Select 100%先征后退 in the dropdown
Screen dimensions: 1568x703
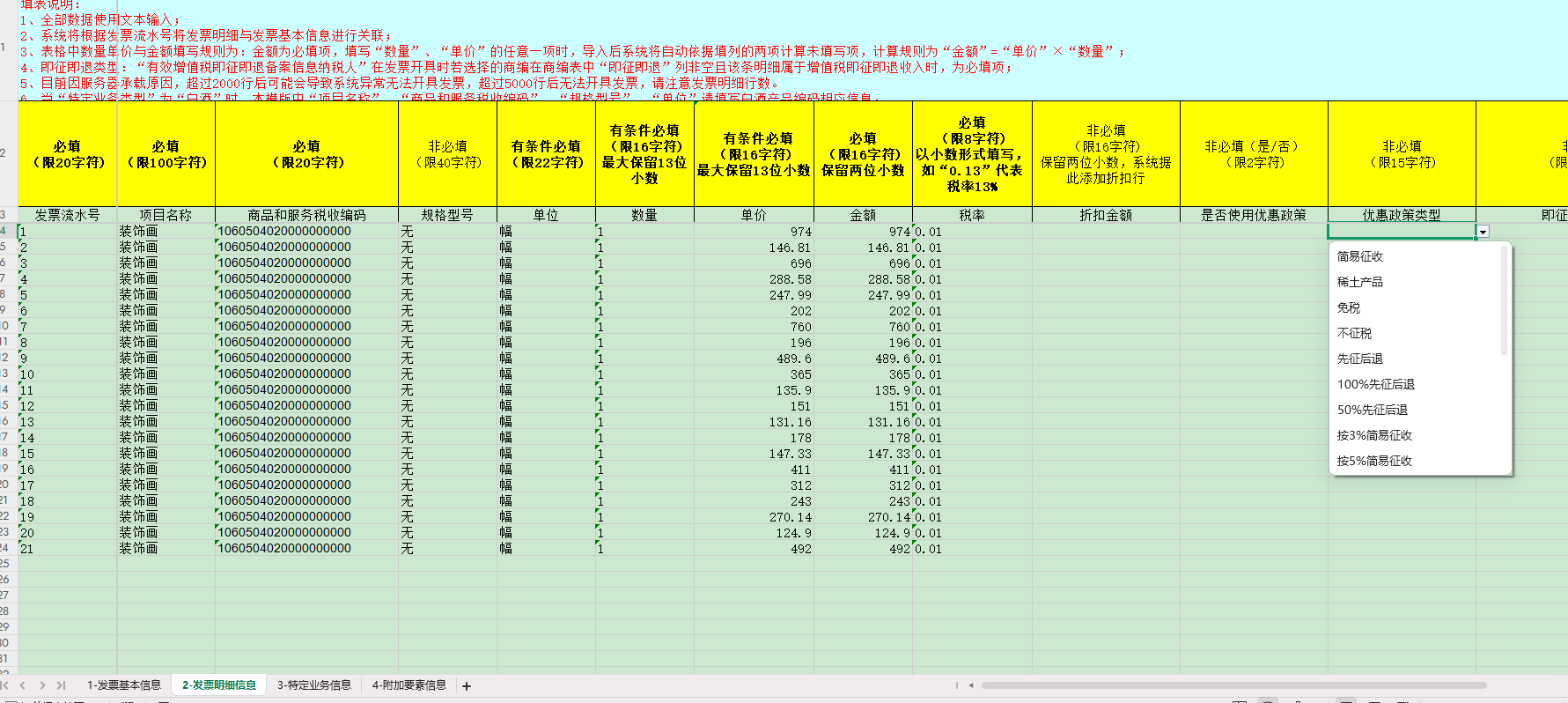pyautogui.click(x=1375, y=384)
